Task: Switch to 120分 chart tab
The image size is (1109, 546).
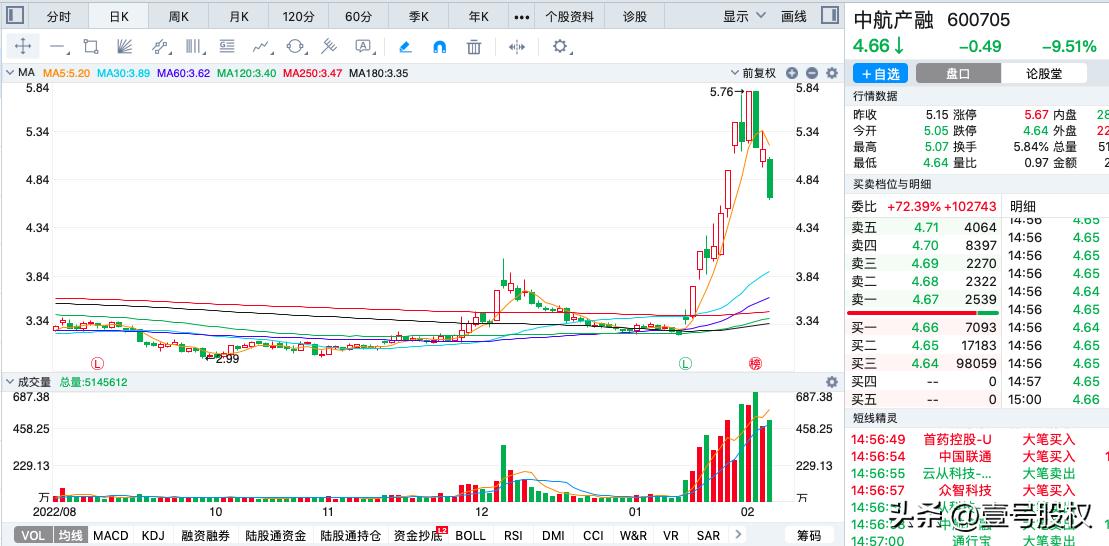Action: click(298, 16)
